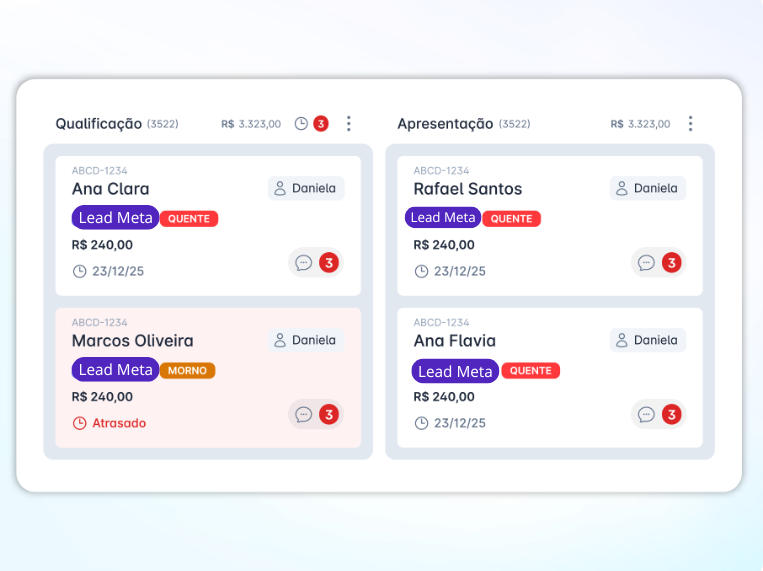
Task: Open chat icon on Rafael Santos card
Action: tap(646, 263)
